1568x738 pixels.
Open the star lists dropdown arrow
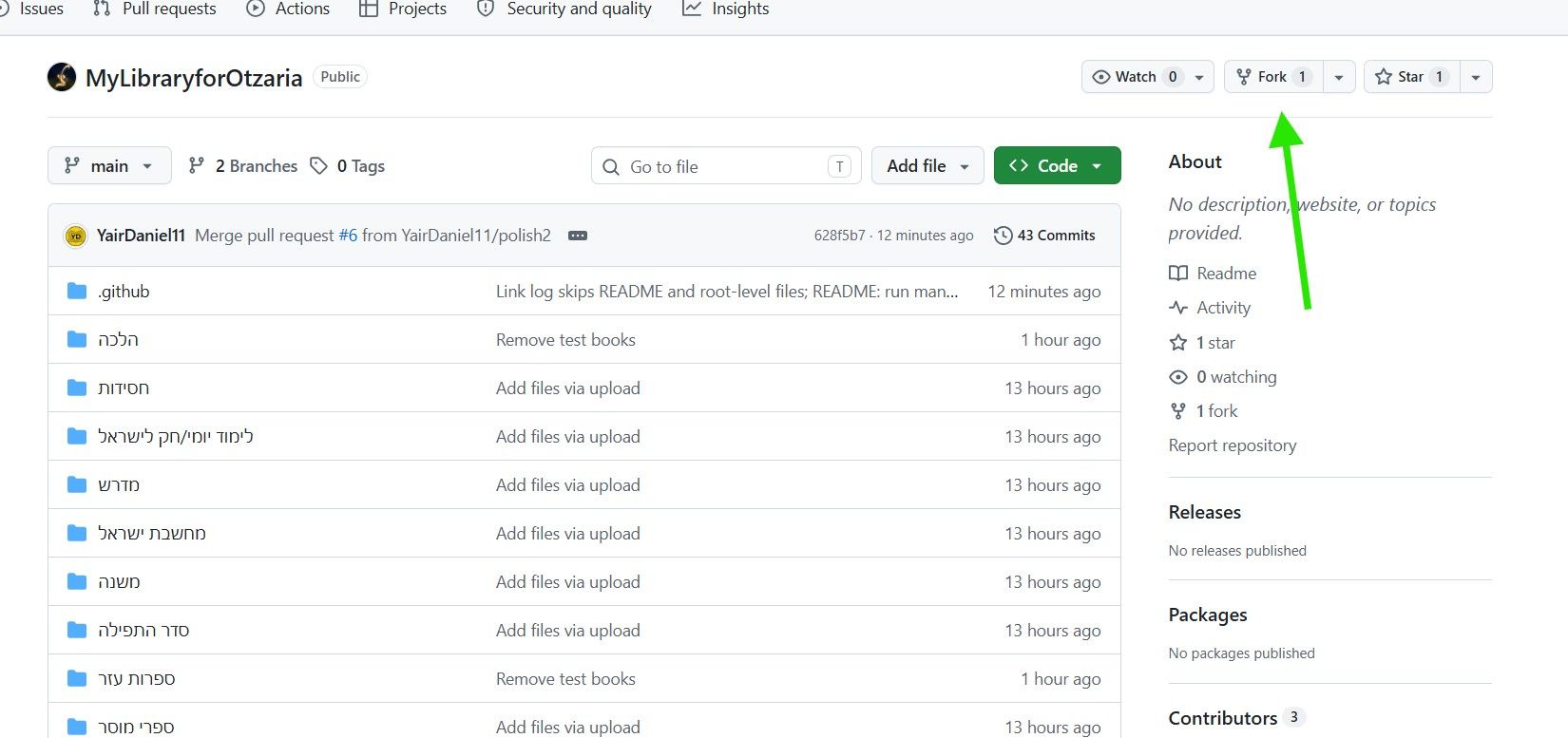coord(1476,77)
